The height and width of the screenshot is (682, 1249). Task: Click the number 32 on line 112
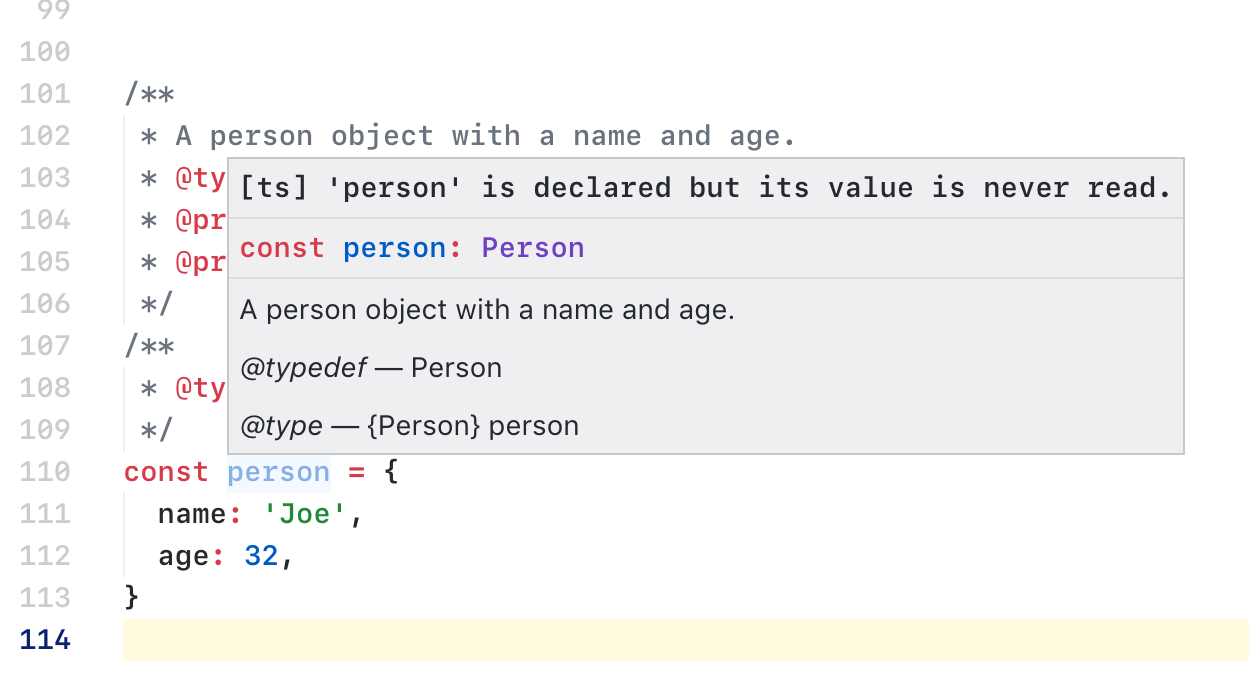click(x=261, y=555)
